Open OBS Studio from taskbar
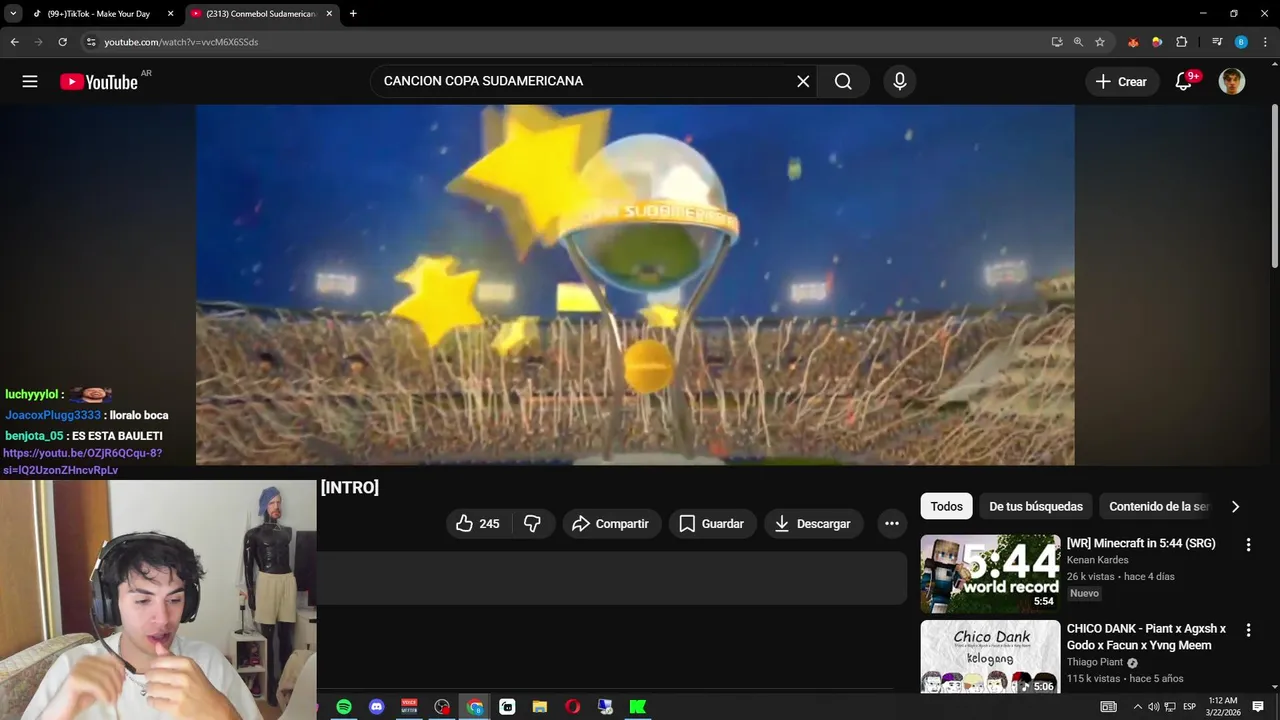 click(442, 707)
